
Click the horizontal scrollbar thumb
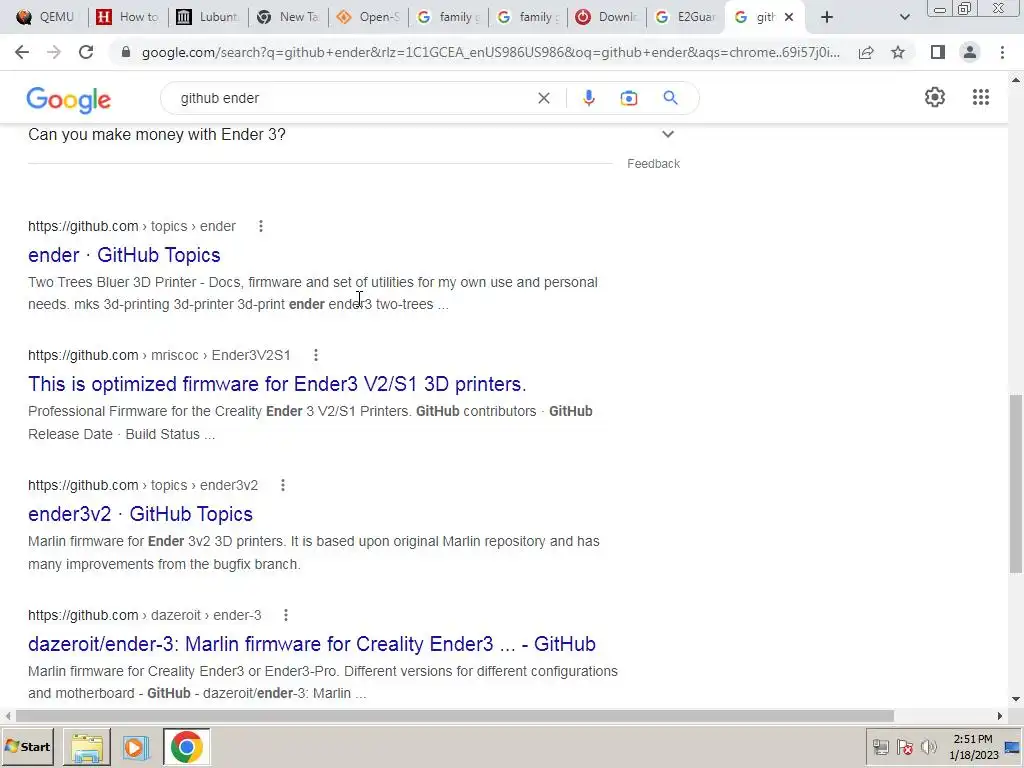(454, 716)
